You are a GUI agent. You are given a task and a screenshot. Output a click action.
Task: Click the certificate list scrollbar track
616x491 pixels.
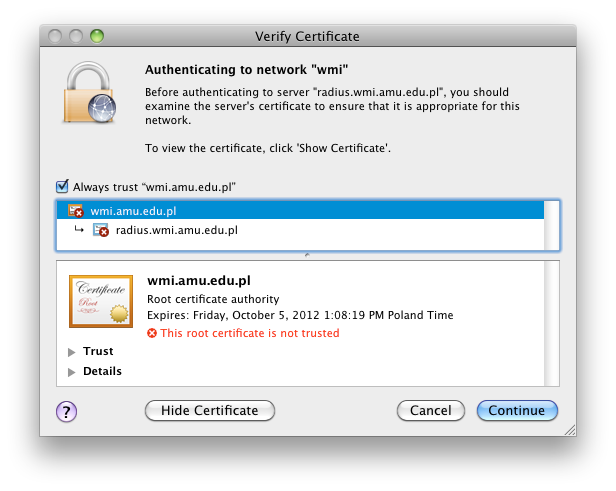point(551,225)
